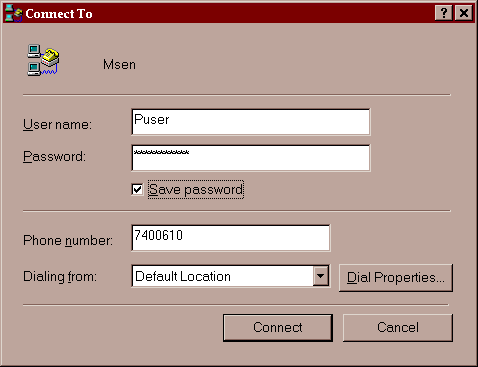The image size is (478, 367).
Task: Click the Save password label
Action: [196, 190]
